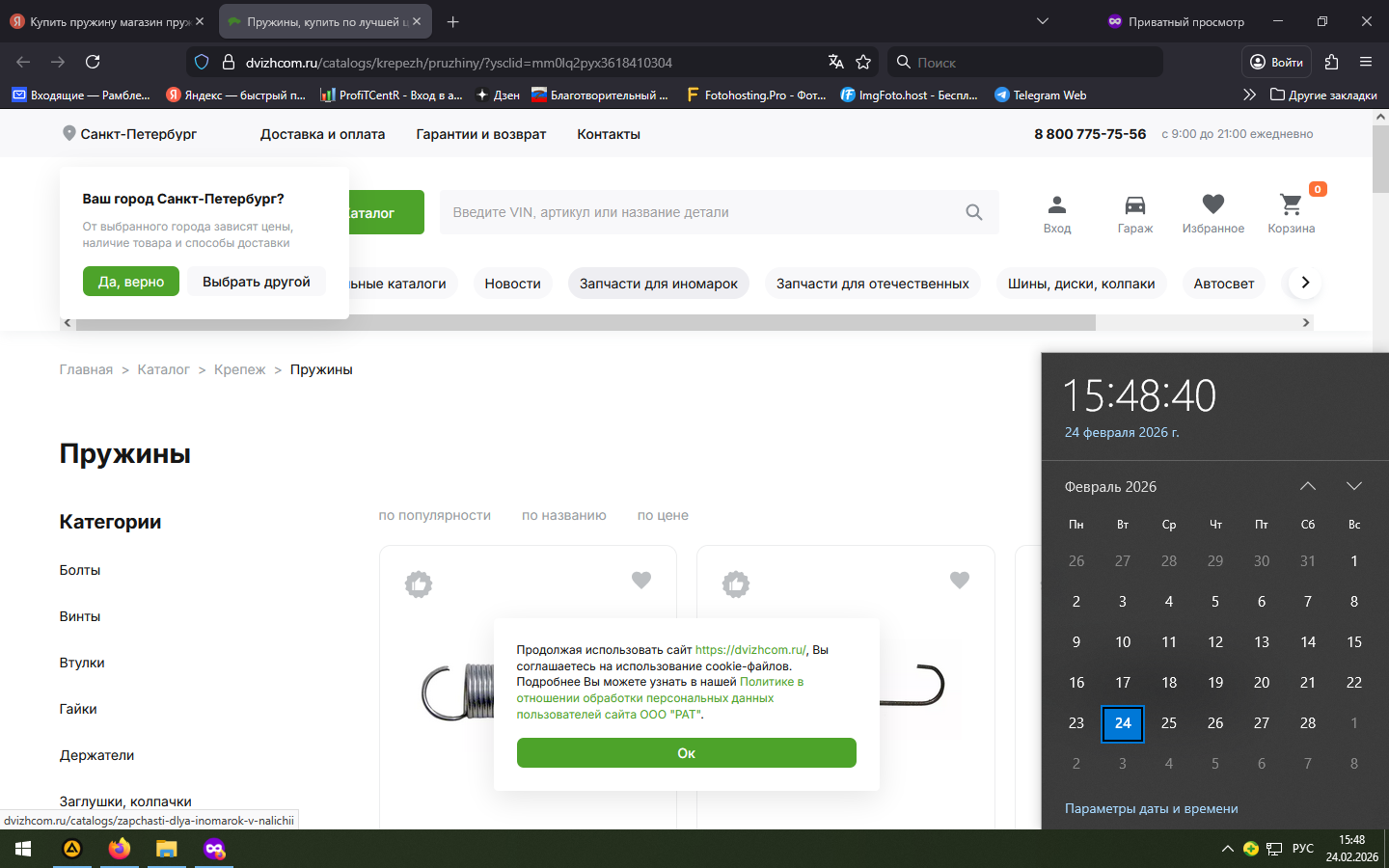Select Запчасти для отечественных chip
Image resolution: width=1389 pixels, height=868 pixels.
(x=873, y=284)
